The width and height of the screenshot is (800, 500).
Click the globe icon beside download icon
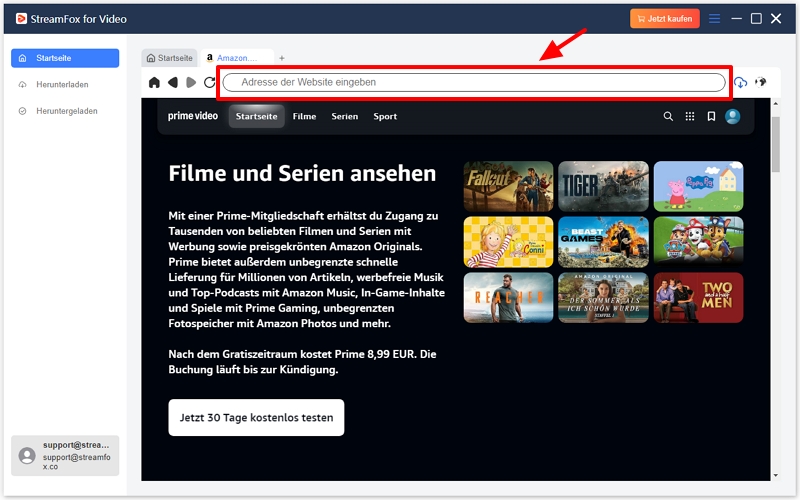point(761,82)
